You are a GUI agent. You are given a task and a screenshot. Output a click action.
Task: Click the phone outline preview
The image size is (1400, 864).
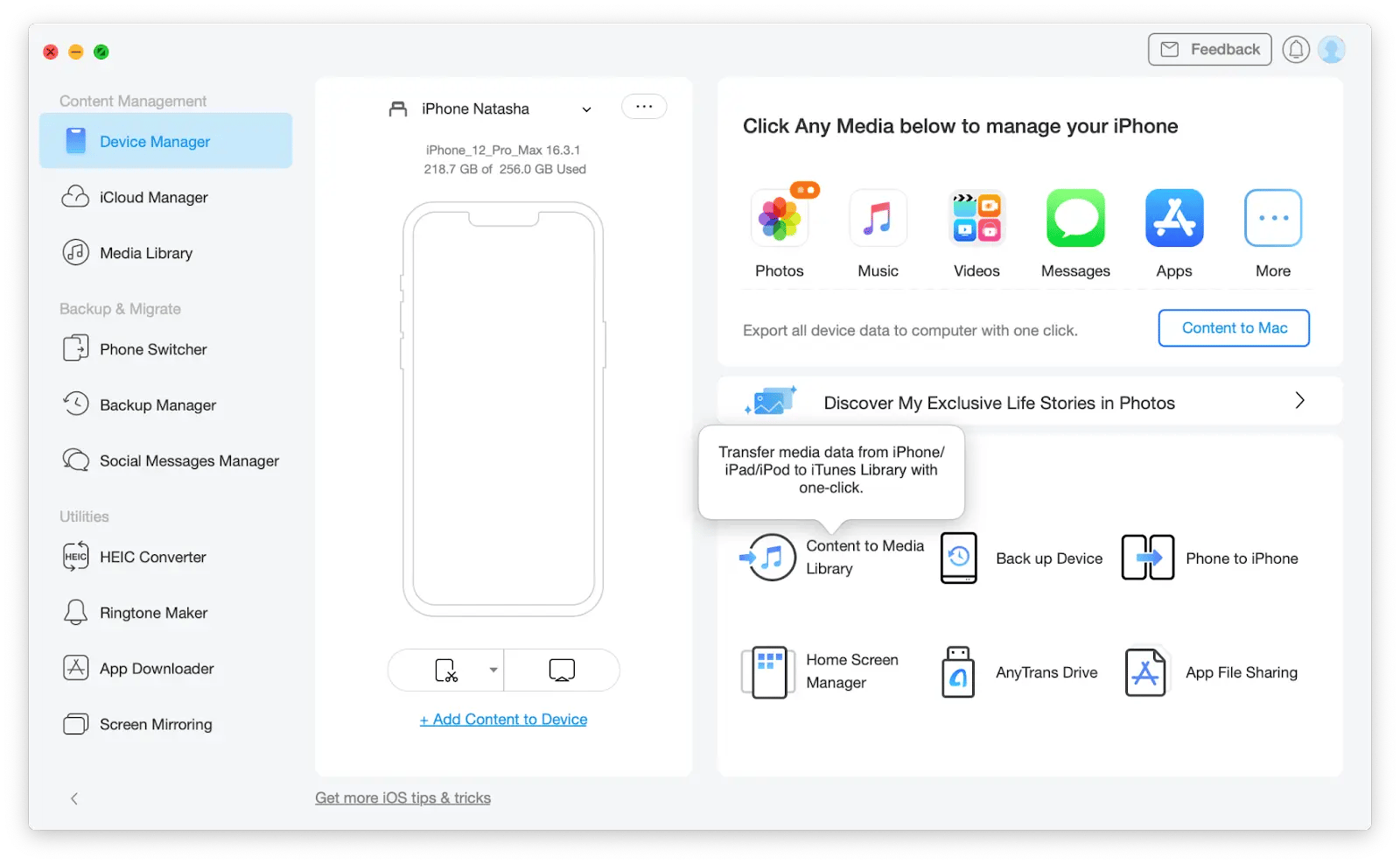point(503,409)
